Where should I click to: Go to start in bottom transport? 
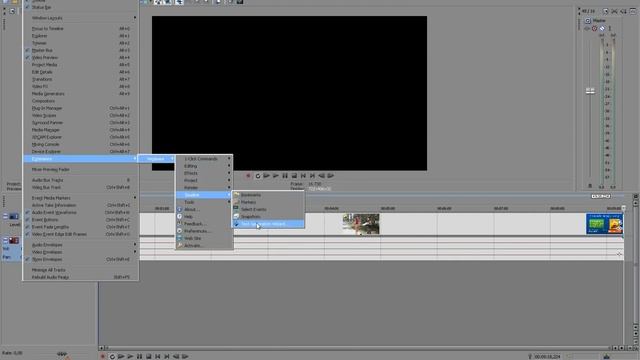158,356
